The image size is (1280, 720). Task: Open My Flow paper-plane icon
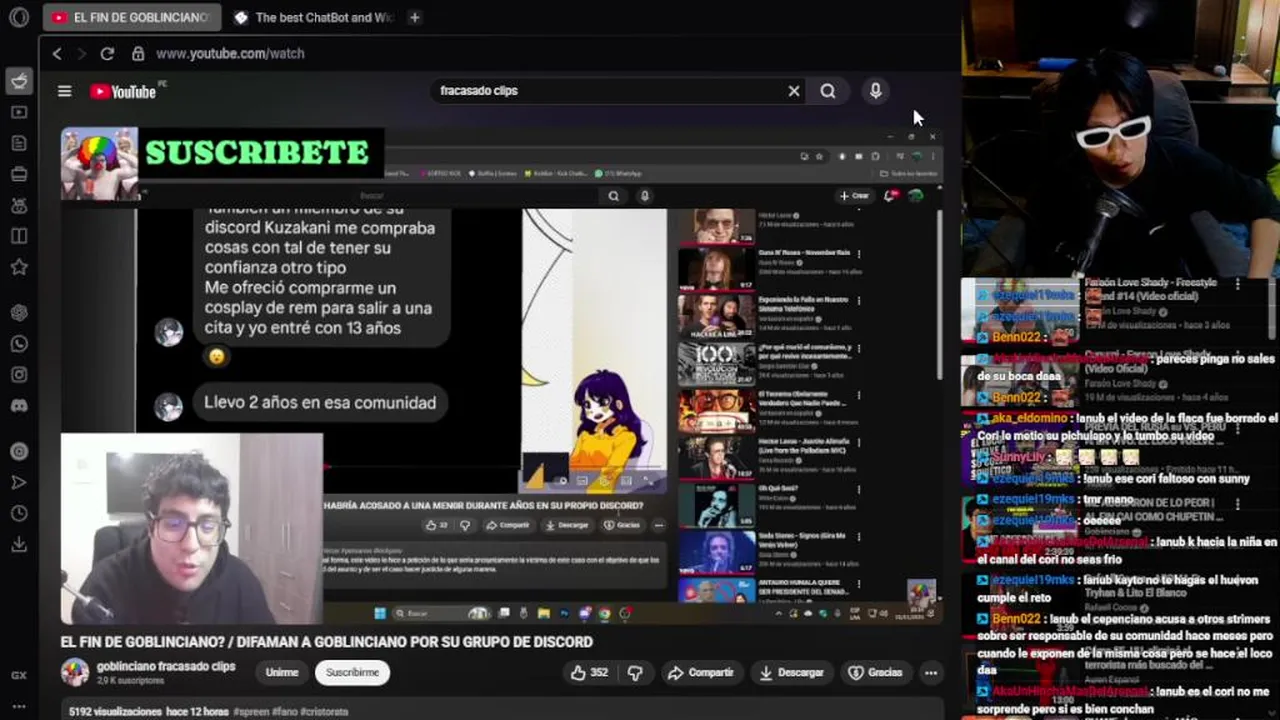[19, 482]
